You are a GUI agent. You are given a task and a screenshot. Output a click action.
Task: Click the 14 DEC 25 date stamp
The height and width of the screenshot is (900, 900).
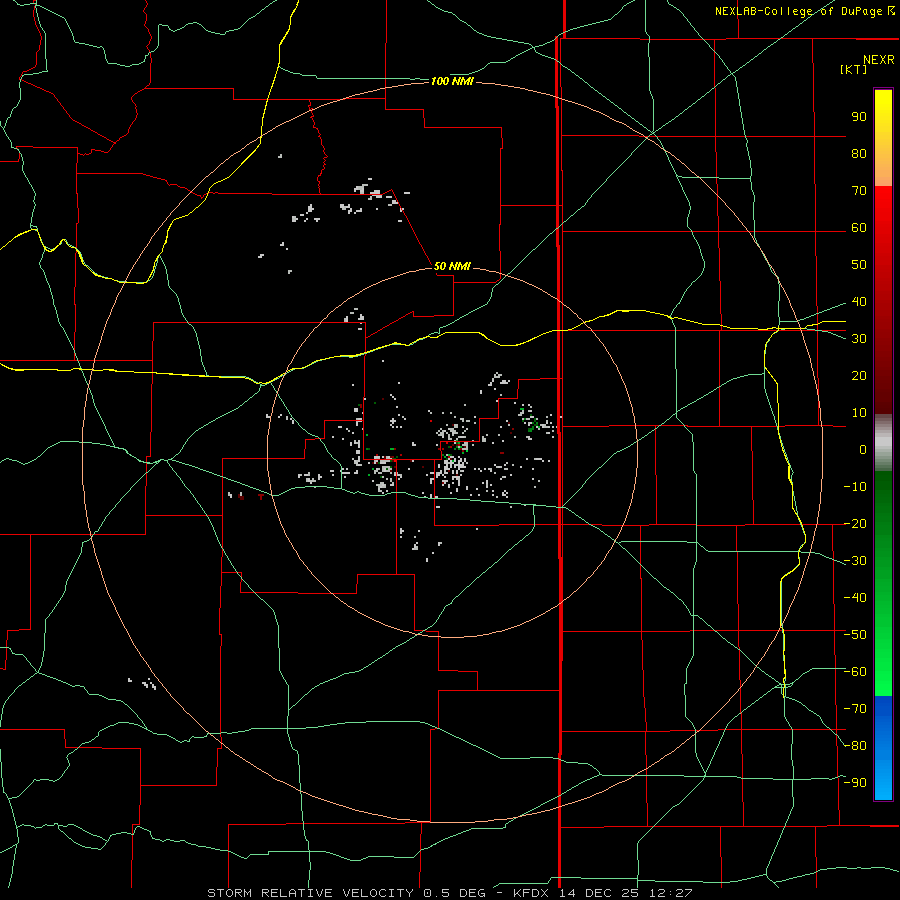click(598, 893)
